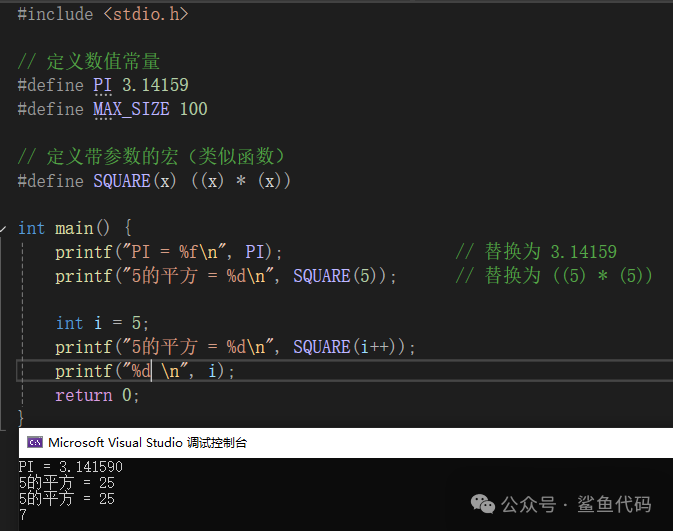
Task: Click the 'return 0;' statement
Action: pyautogui.click(x=97, y=395)
